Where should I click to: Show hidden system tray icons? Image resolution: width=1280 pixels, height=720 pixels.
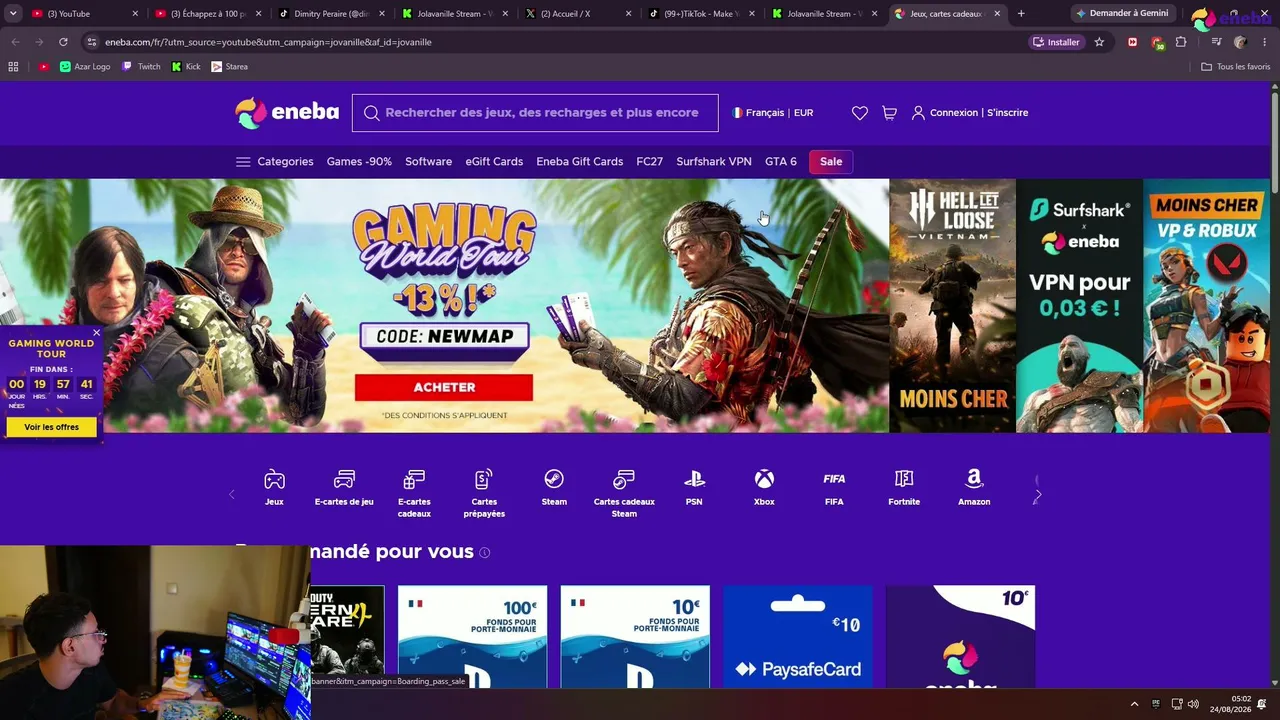click(x=1134, y=704)
